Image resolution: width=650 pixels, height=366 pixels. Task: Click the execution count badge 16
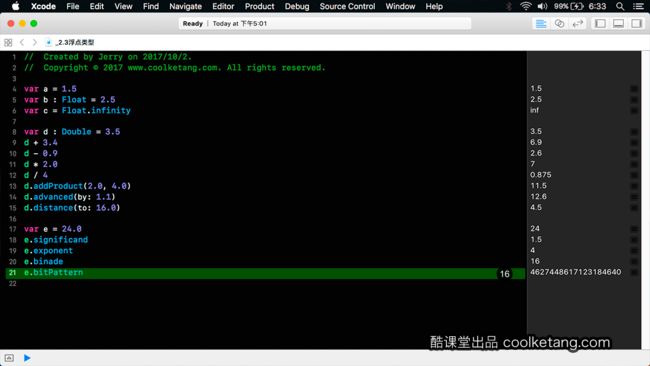click(504, 274)
